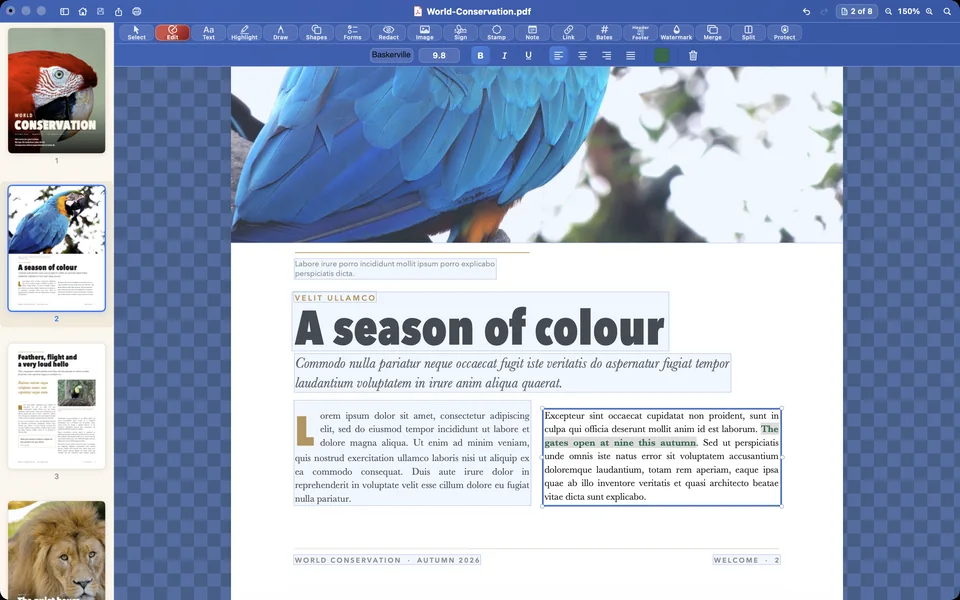Click the 'A season of colour' heading
Image resolution: width=960 pixels, height=600 pixels.
[x=480, y=328]
